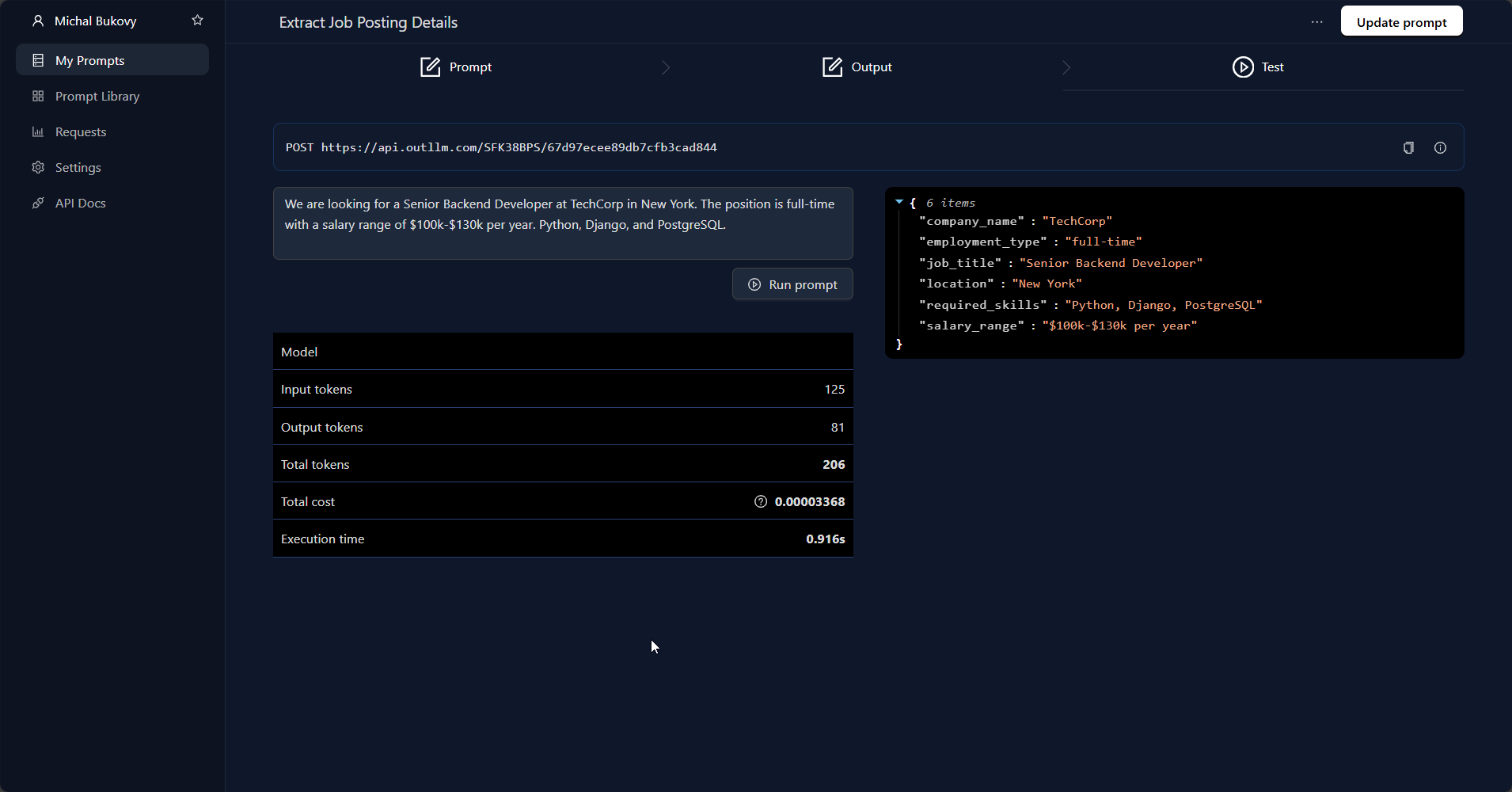Click the Model row label

[x=299, y=352]
